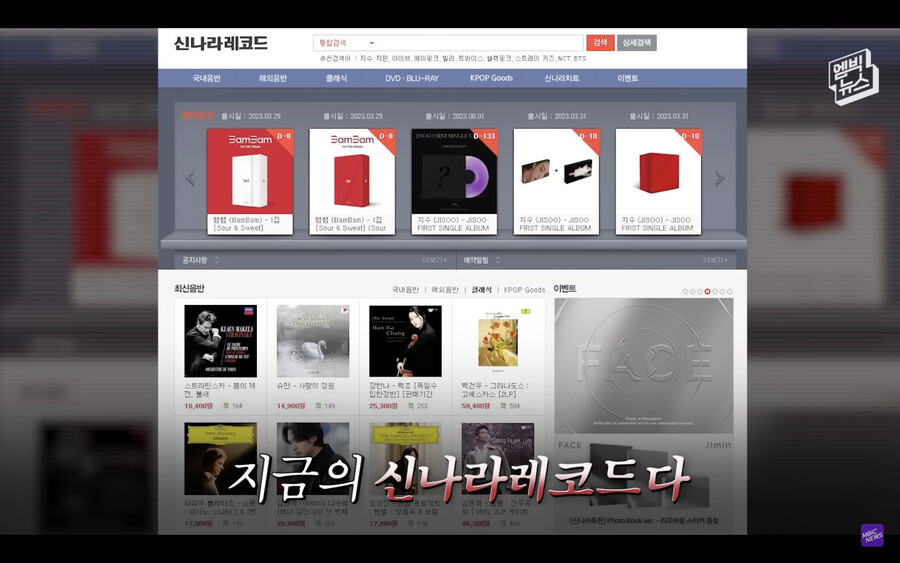Show next pre-order albums with right arrow
Image resolution: width=900 pixels, height=563 pixels.
tap(720, 178)
